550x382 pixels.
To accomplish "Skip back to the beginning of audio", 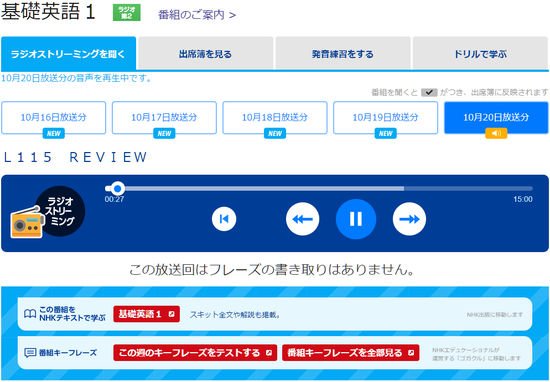I will tap(224, 219).
